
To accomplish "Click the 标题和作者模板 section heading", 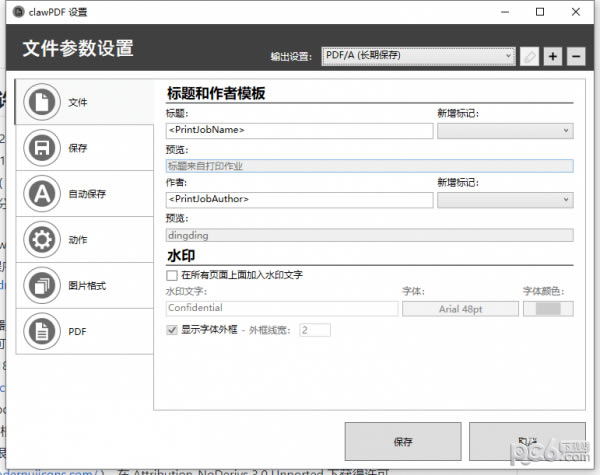I will (x=216, y=93).
